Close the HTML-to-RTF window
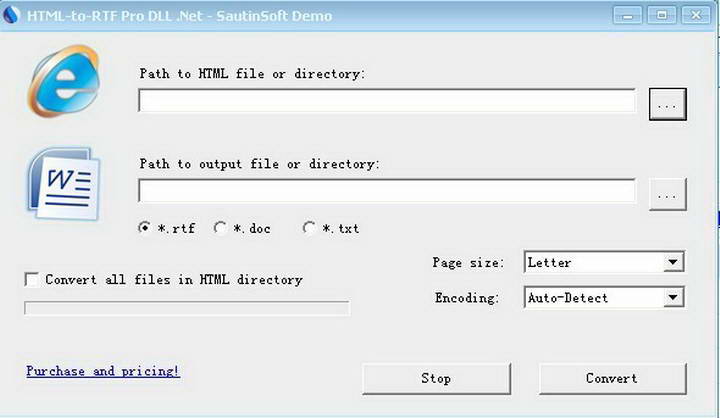The height and width of the screenshot is (418, 720). 696,15
